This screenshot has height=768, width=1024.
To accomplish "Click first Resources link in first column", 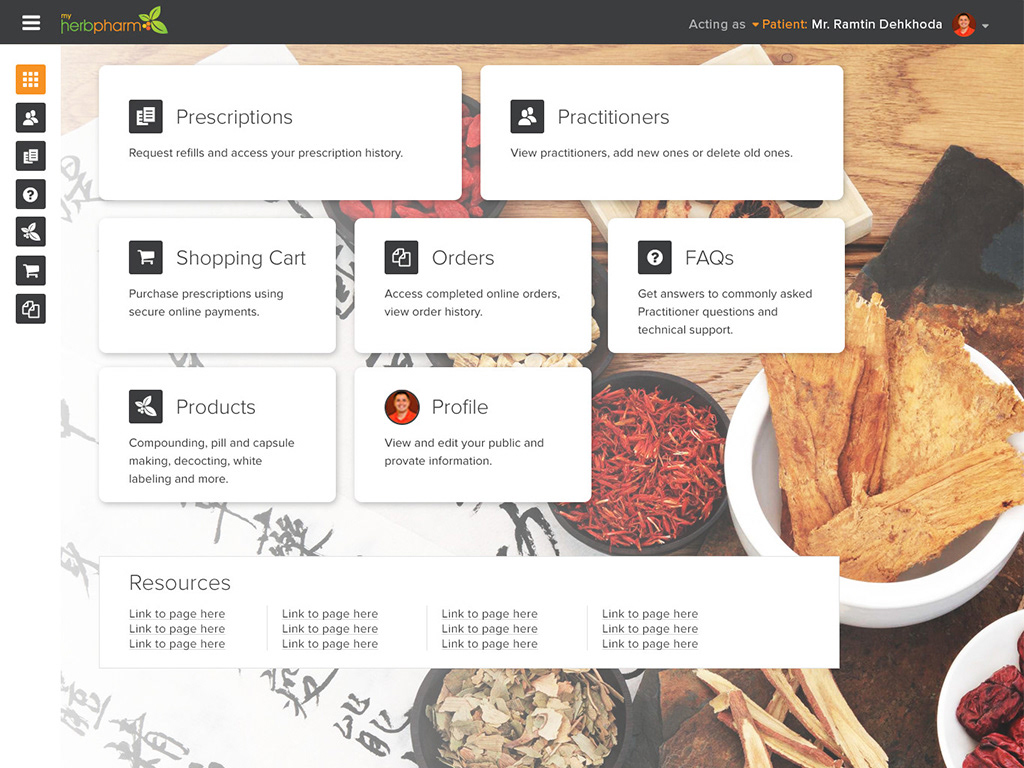I will (x=177, y=614).
